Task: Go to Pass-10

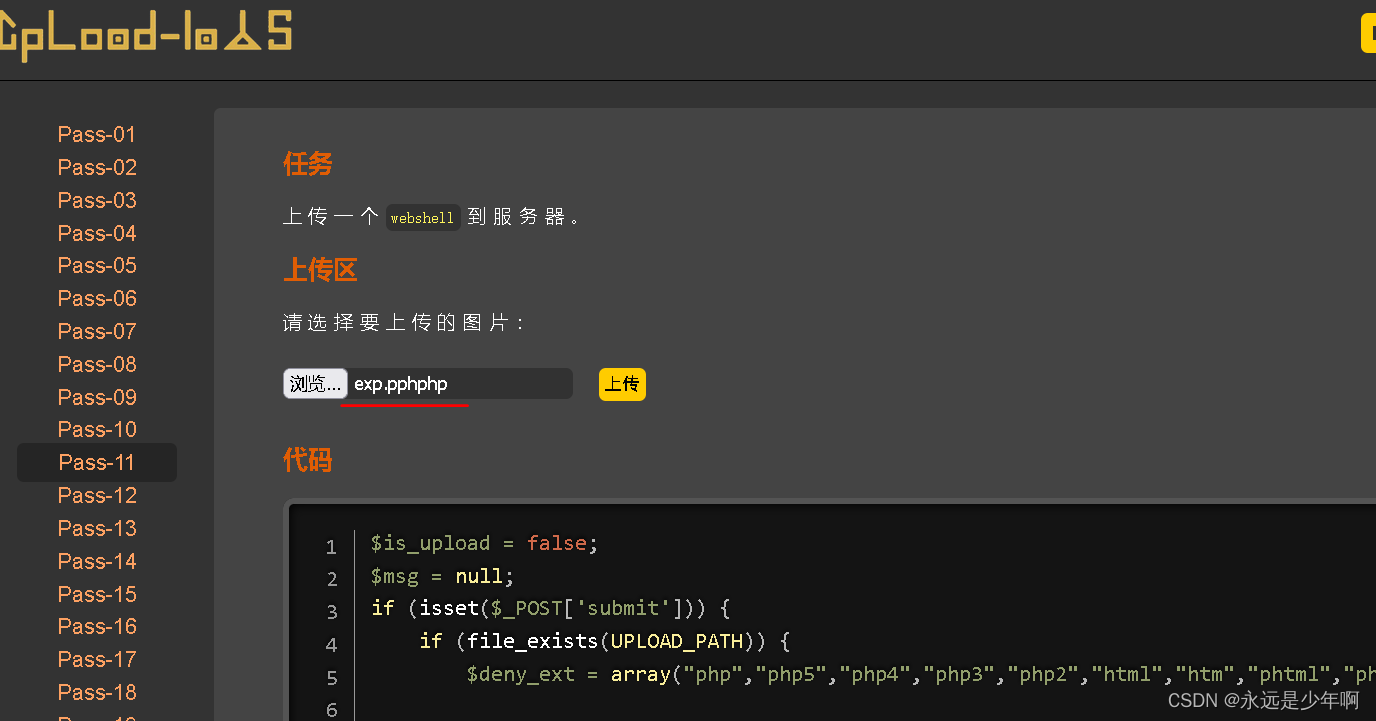Action: [x=97, y=429]
